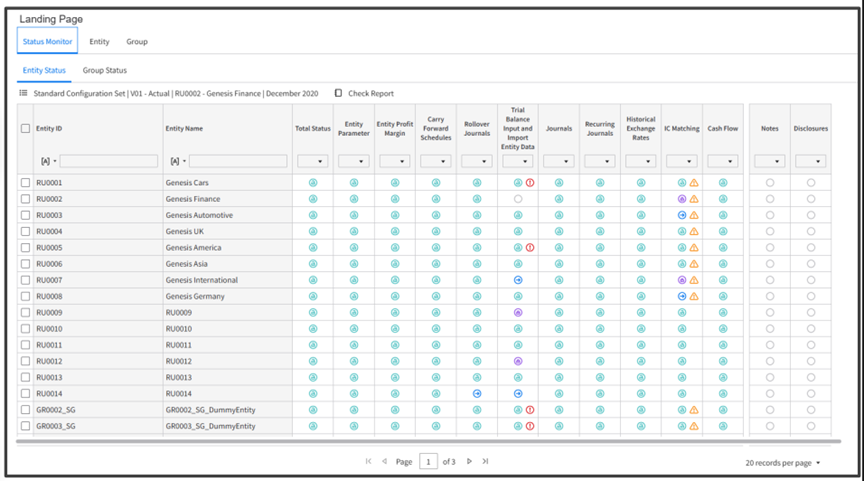Screen dimensions: 864x481
Task: Open the Entity tab
Action: (x=99, y=41)
